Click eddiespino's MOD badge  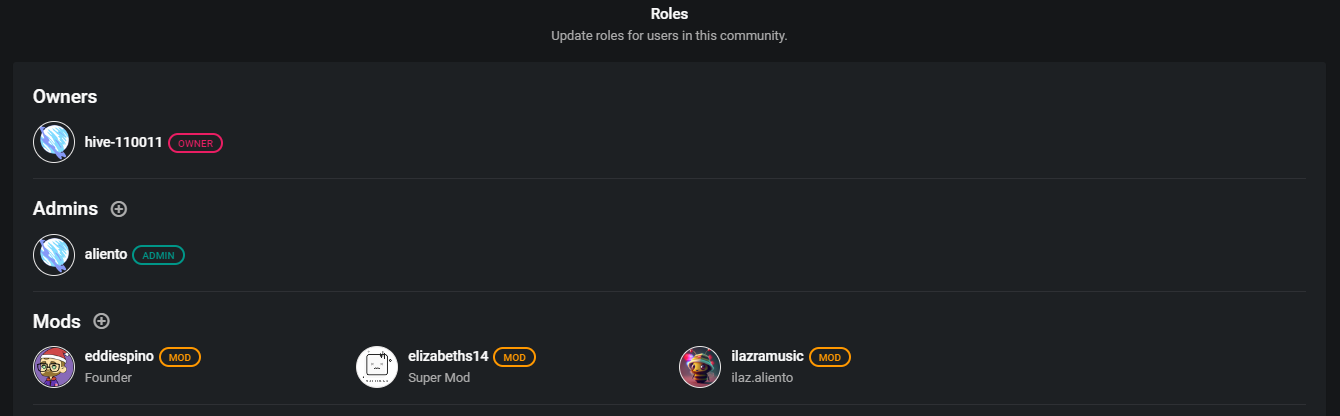pos(180,357)
